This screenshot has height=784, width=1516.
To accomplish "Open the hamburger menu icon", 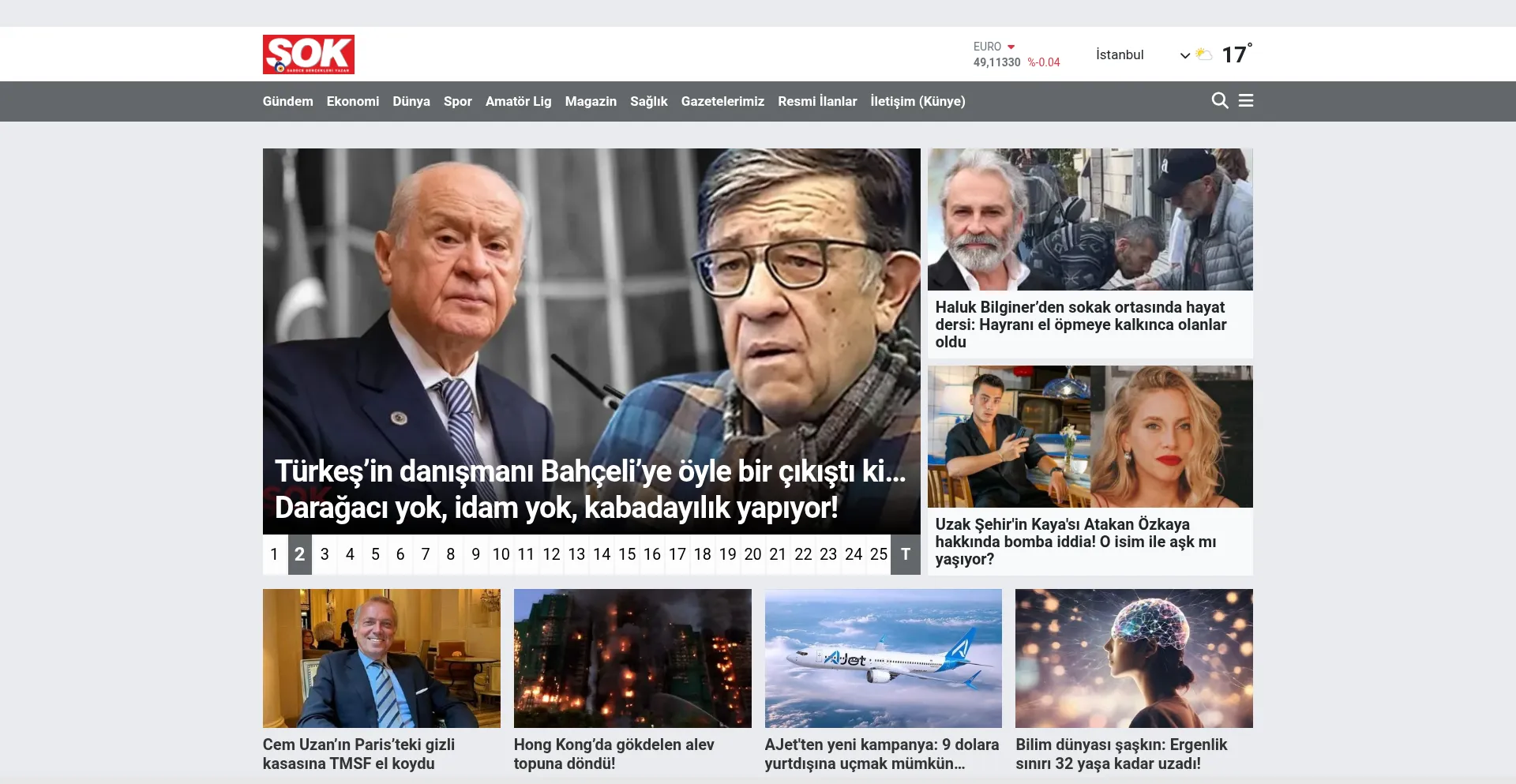I will point(1246,101).
